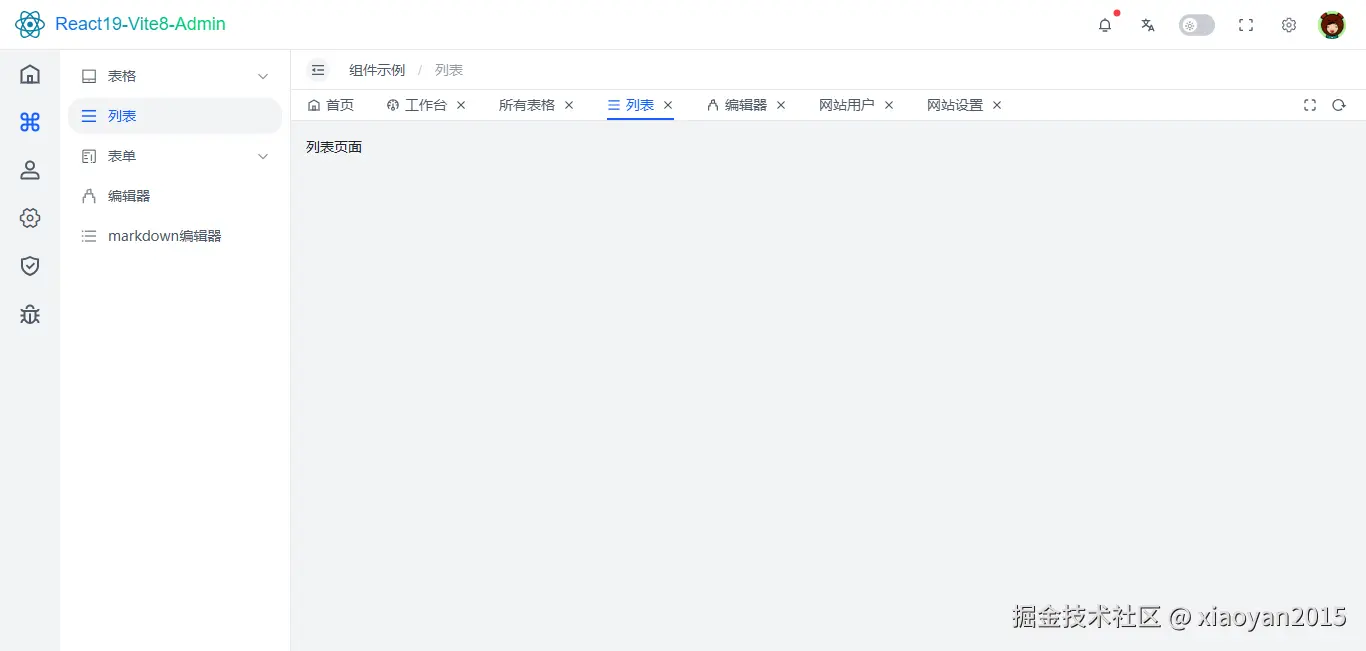Open the shield permissions sidebar icon
This screenshot has height=651, width=1366.
click(30, 266)
